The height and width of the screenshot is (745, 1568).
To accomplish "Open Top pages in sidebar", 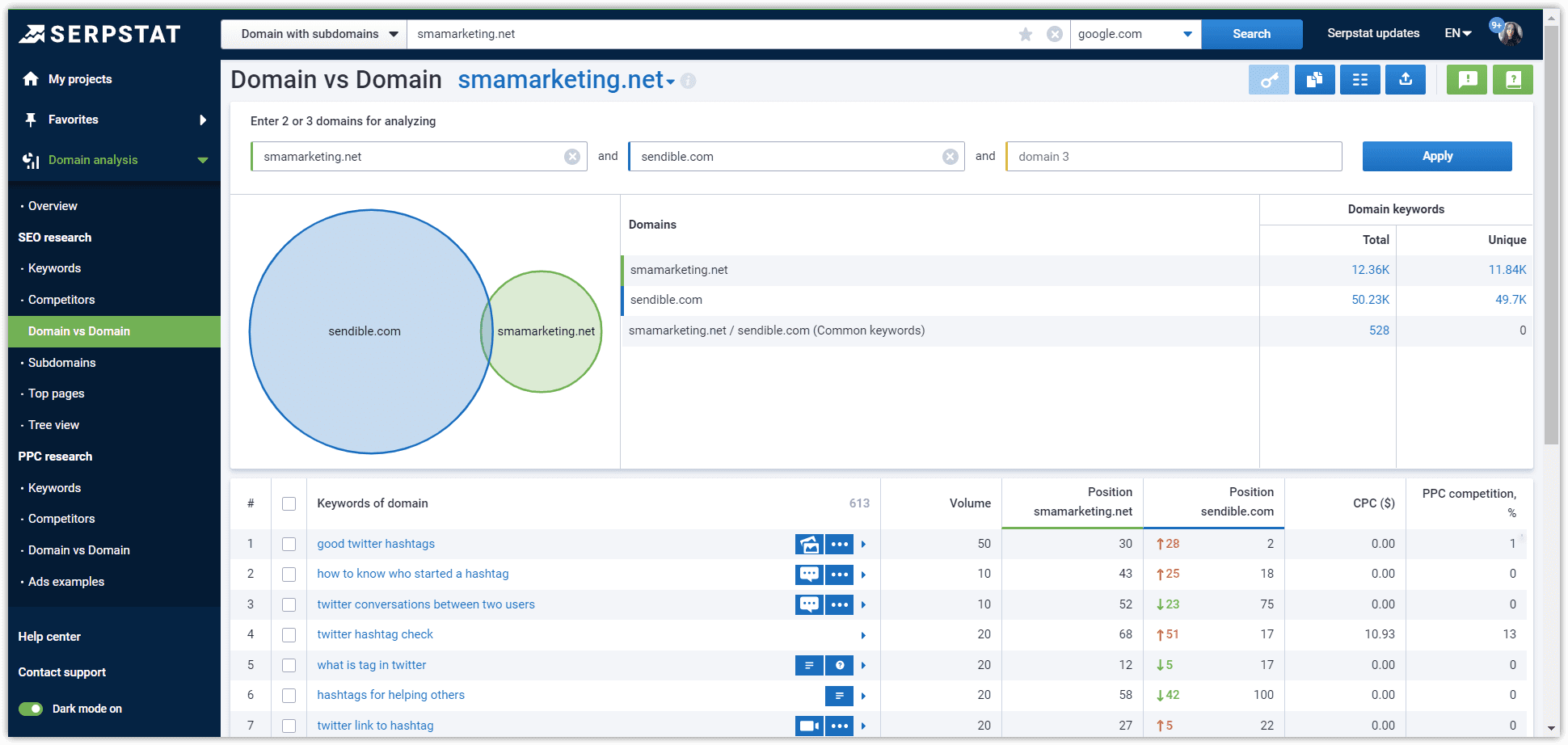I will [x=56, y=394].
